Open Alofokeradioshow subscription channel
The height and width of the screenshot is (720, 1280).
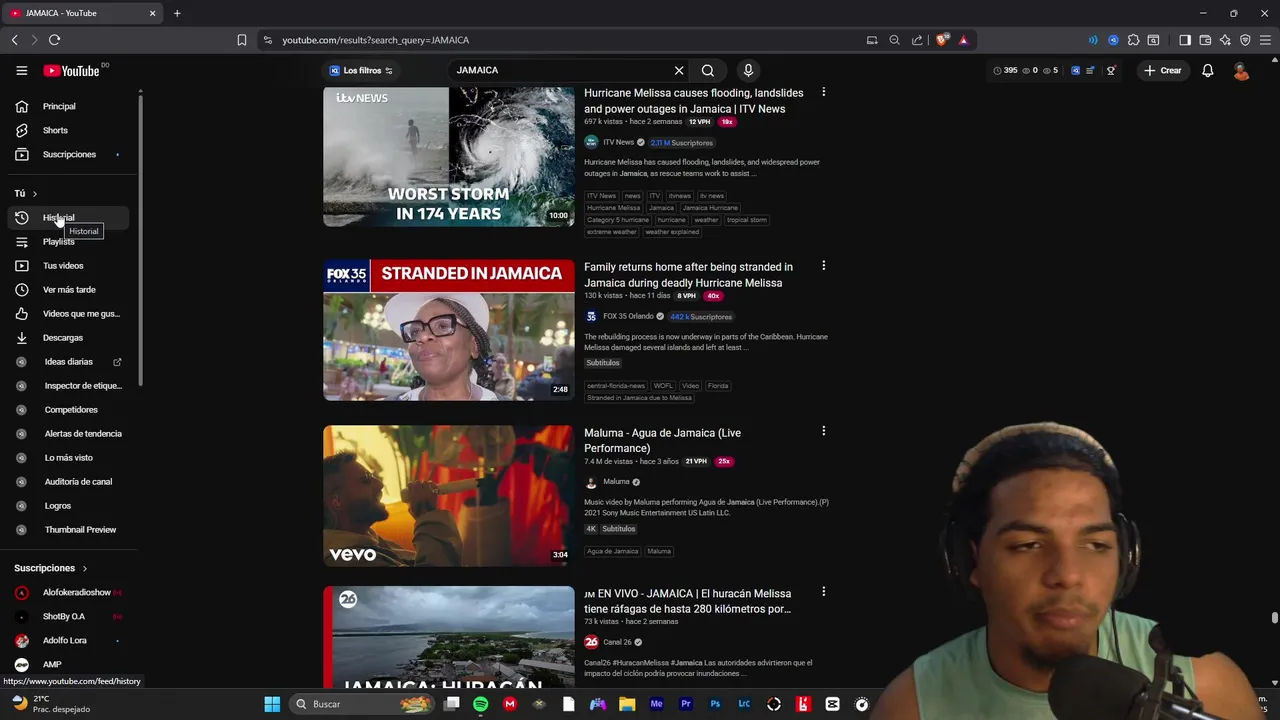pyautogui.click(x=70, y=592)
